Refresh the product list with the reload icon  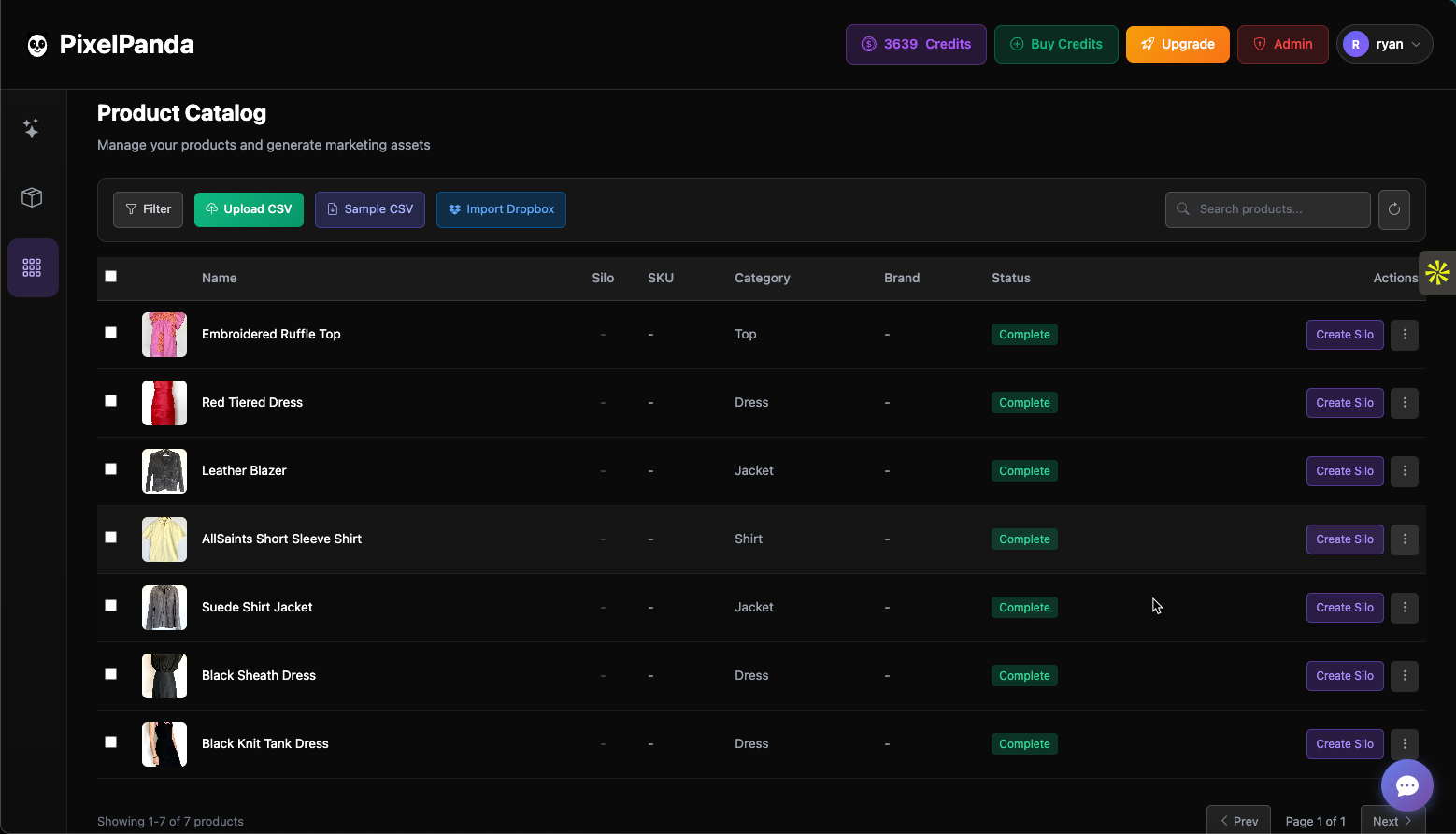tap(1393, 209)
